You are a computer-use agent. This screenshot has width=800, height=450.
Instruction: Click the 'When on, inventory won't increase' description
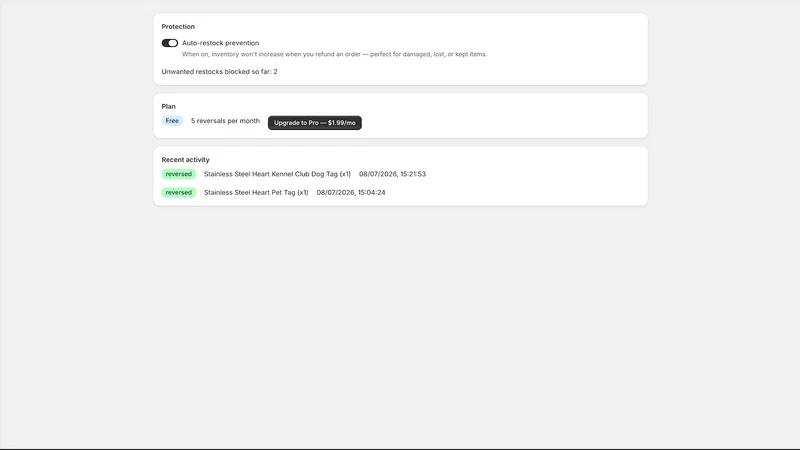pyautogui.click(x=335, y=54)
